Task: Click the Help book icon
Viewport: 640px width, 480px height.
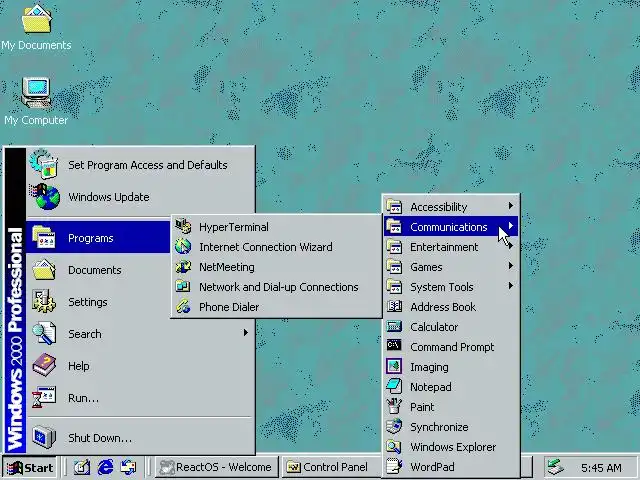Action: (x=44, y=365)
